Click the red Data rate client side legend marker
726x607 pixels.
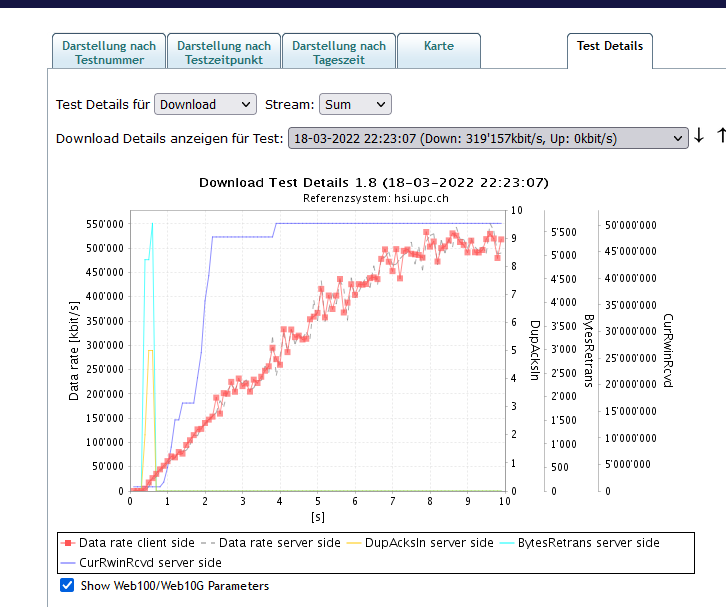click(x=69, y=543)
